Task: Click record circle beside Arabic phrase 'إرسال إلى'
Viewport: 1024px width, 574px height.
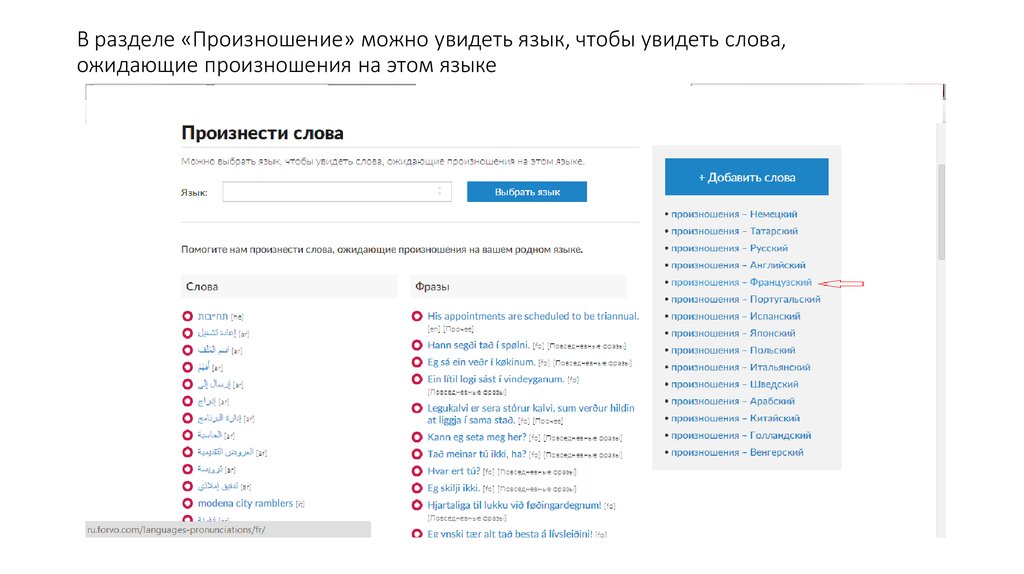Action: 187,384
